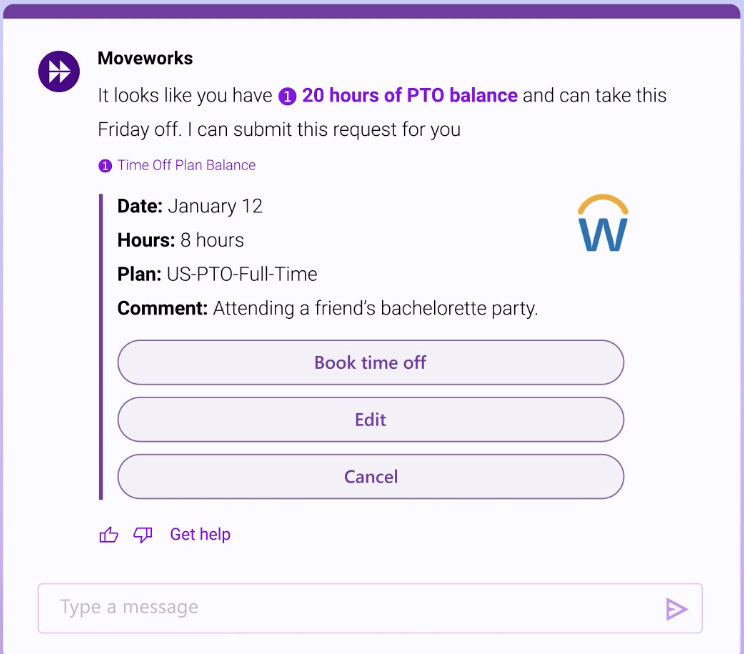Select the Date: January 12 line
Viewport: 744px width, 654px height.
[x=190, y=206]
